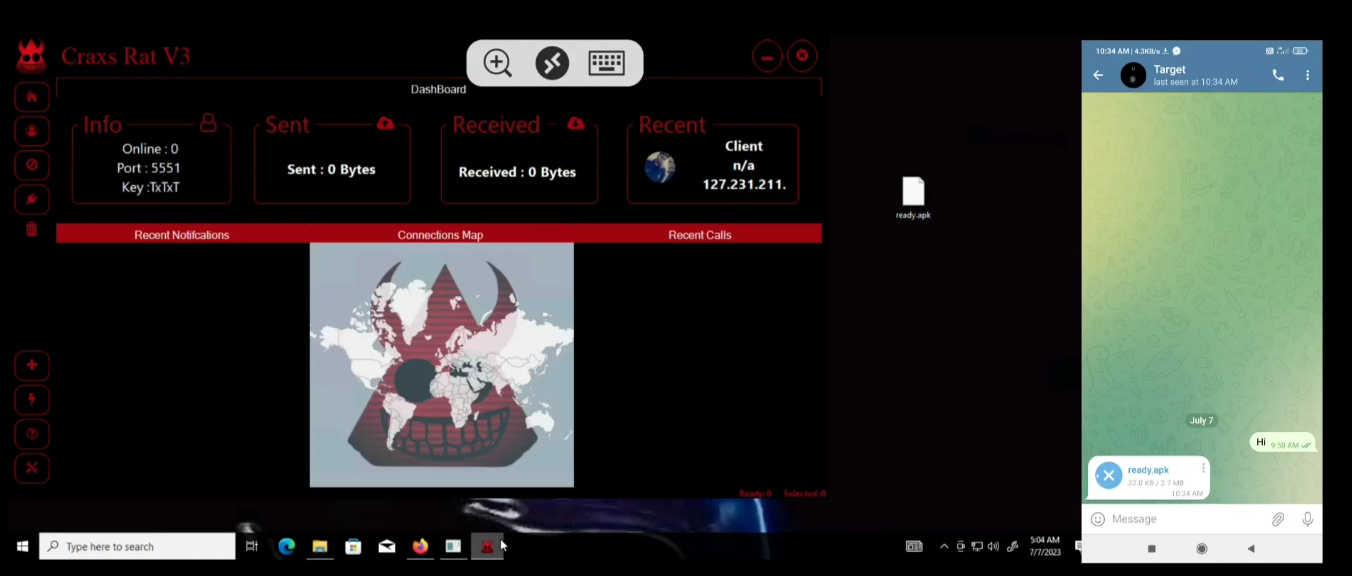Open the Home sidebar icon in Craxs Rat
1352x576 pixels.
pyautogui.click(x=32, y=97)
